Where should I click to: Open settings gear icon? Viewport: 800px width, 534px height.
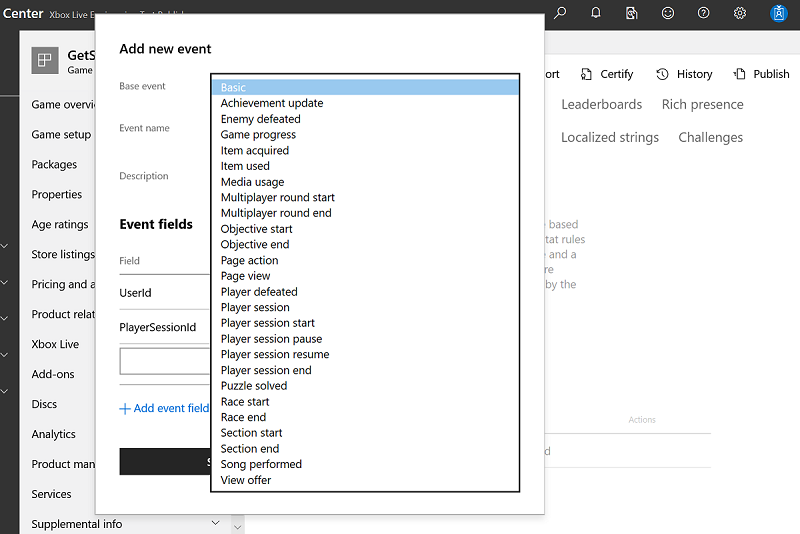coord(740,13)
